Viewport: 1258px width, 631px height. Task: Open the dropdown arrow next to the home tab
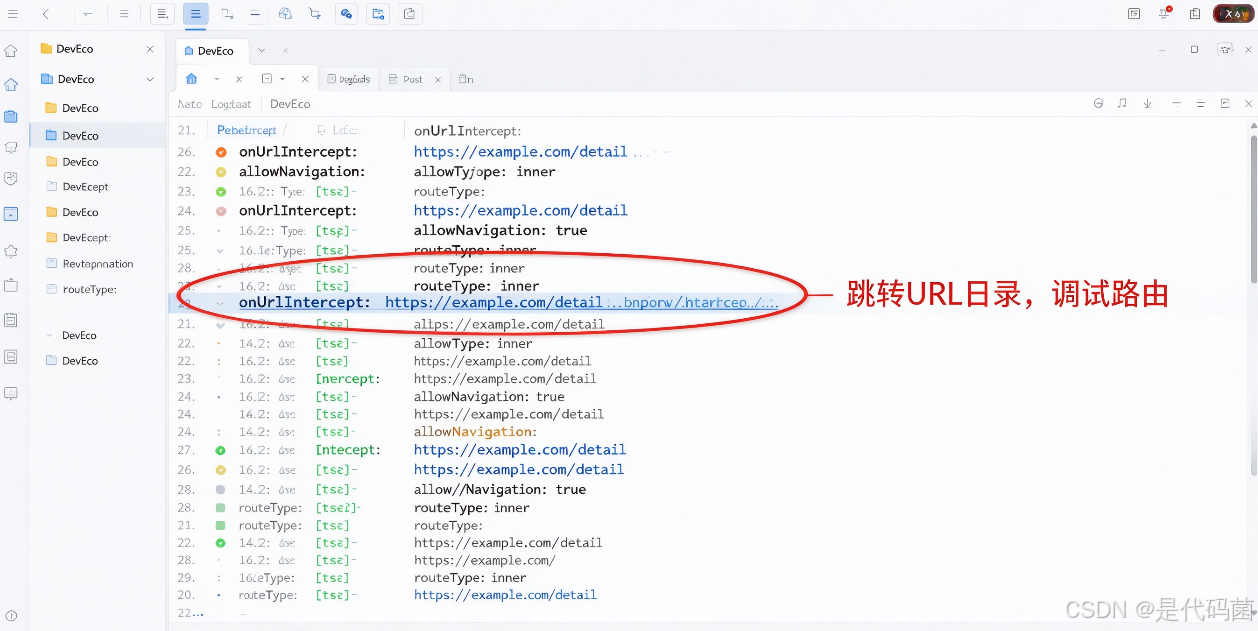click(216, 79)
